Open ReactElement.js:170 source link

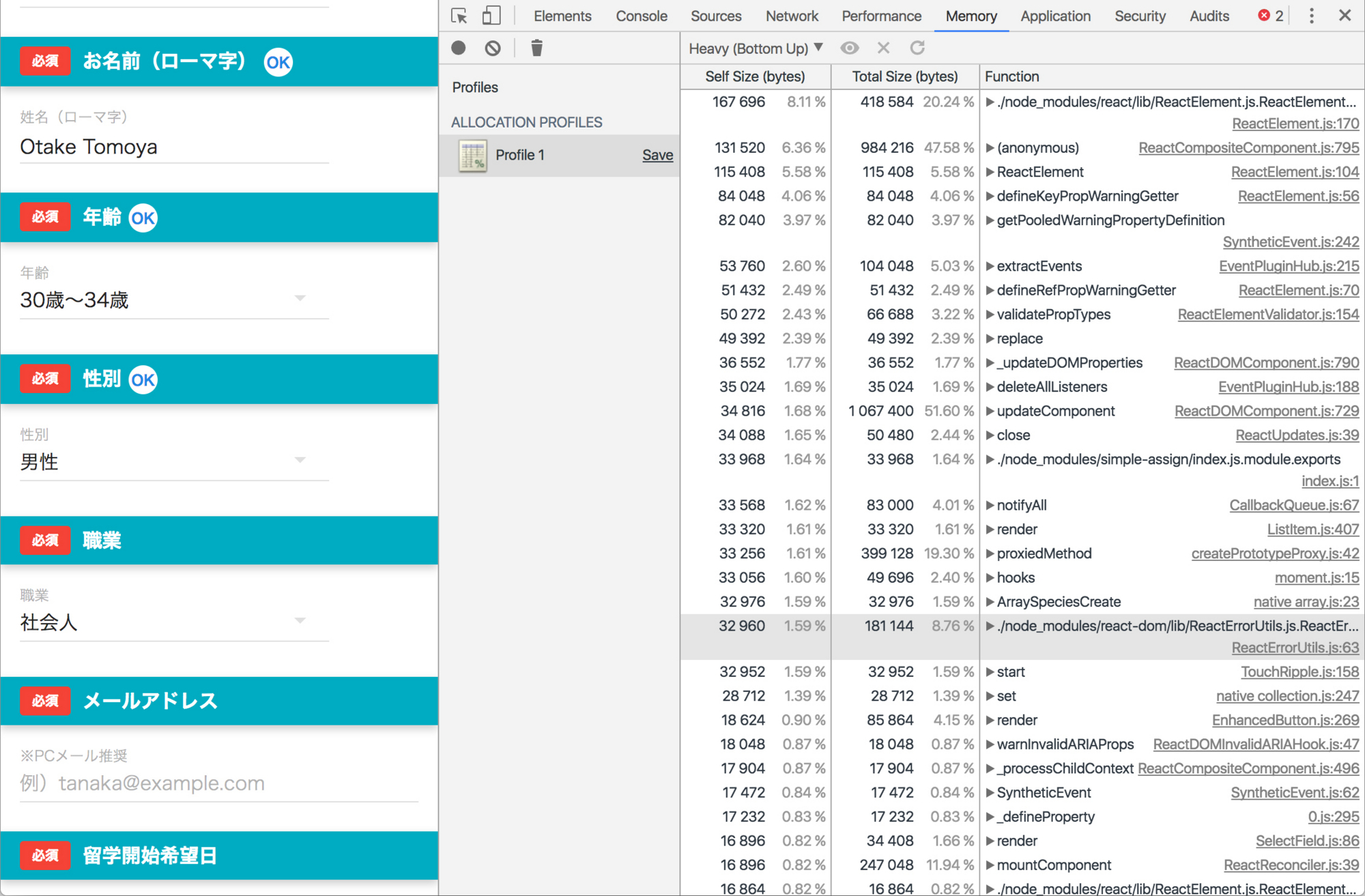point(1295,124)
